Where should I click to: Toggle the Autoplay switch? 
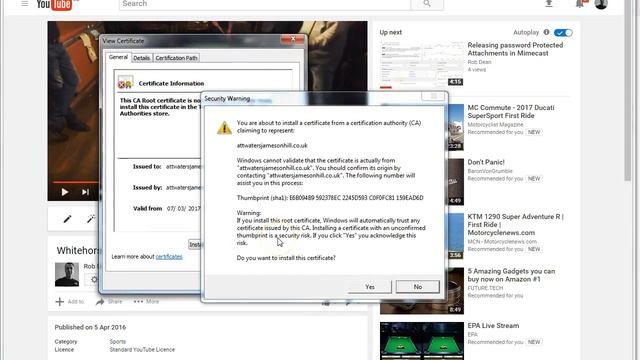point(563,33)
